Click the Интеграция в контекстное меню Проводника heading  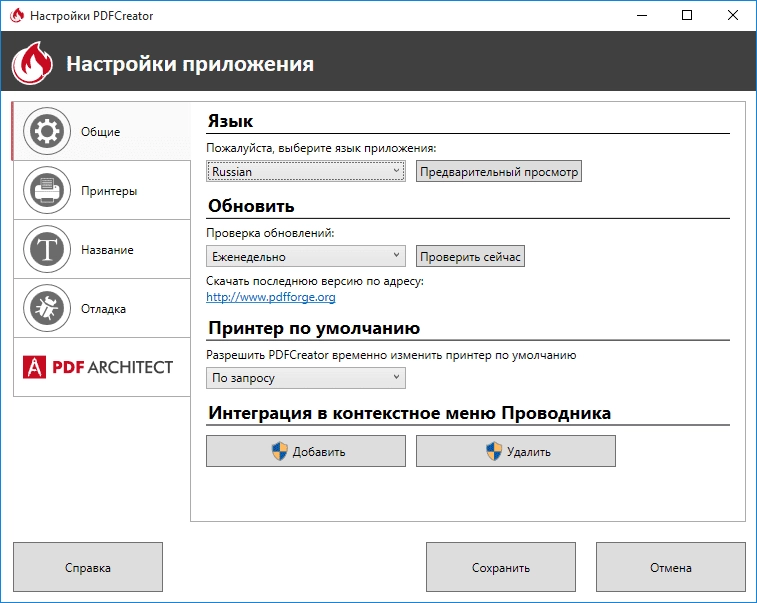point(409,413)
